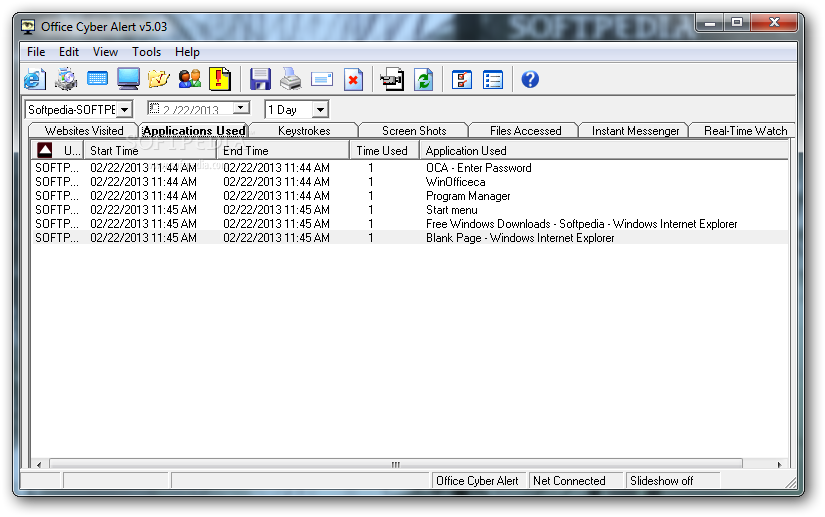825x517 pixels.
Task: Switch to the Instant Messenger tab
Action: (635, 130)
